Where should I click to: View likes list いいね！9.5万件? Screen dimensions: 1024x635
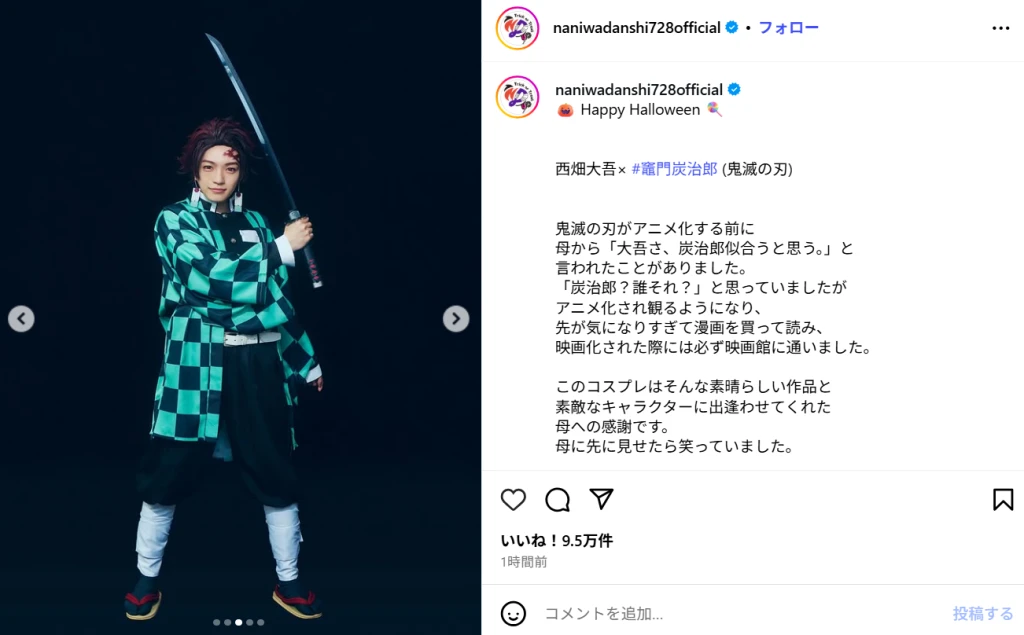[556, 540]
